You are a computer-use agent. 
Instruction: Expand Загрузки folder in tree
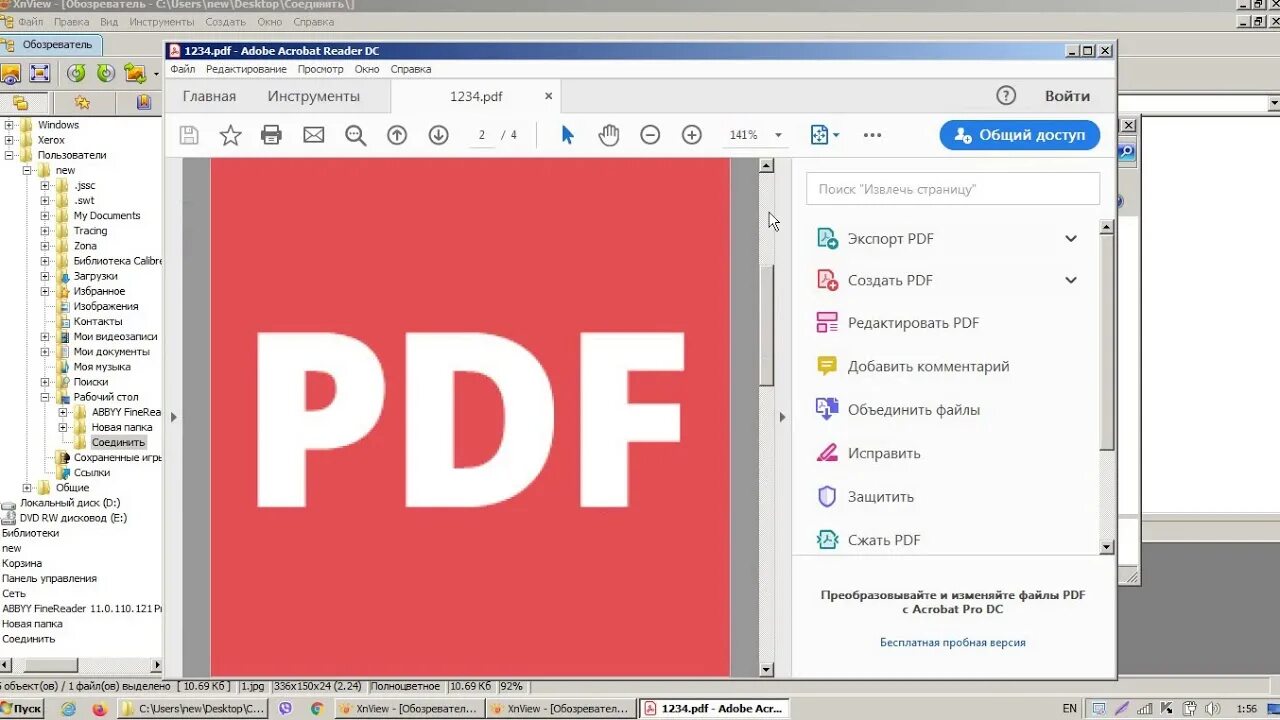pyautogui.click(x=45, y=276)
